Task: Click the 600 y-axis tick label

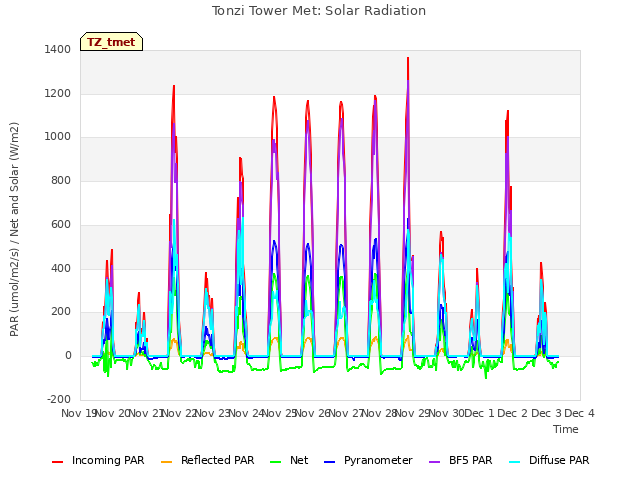Action: [61, 224]
